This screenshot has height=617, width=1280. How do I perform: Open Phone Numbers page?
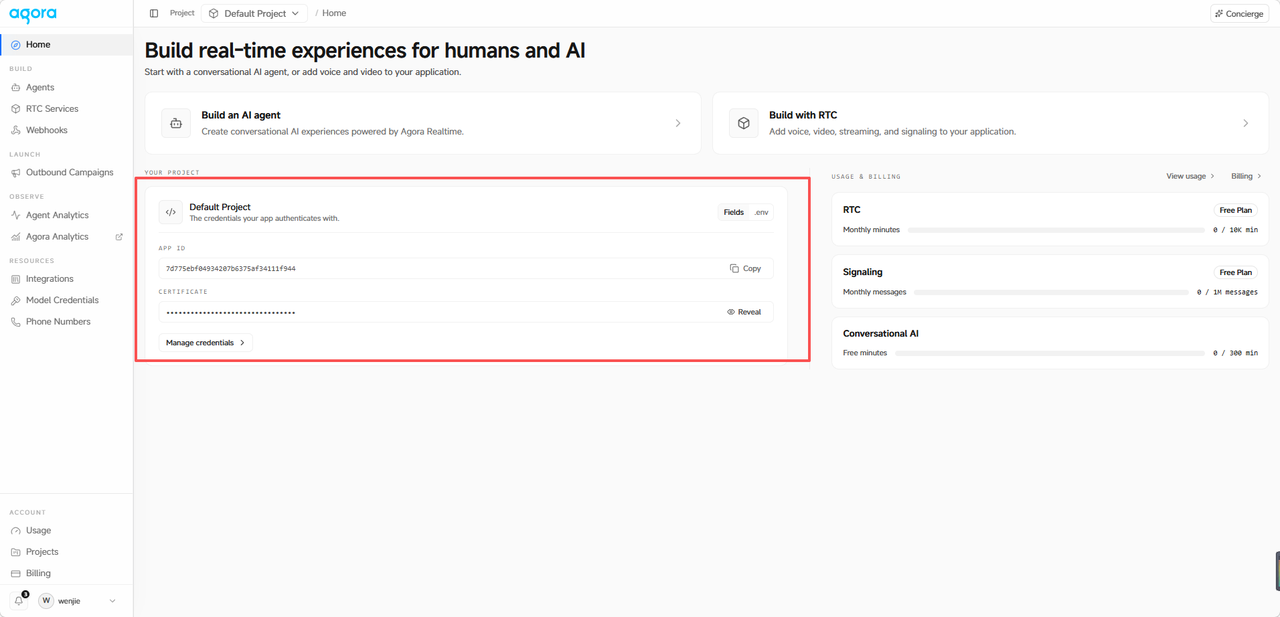tap(66, 322)
